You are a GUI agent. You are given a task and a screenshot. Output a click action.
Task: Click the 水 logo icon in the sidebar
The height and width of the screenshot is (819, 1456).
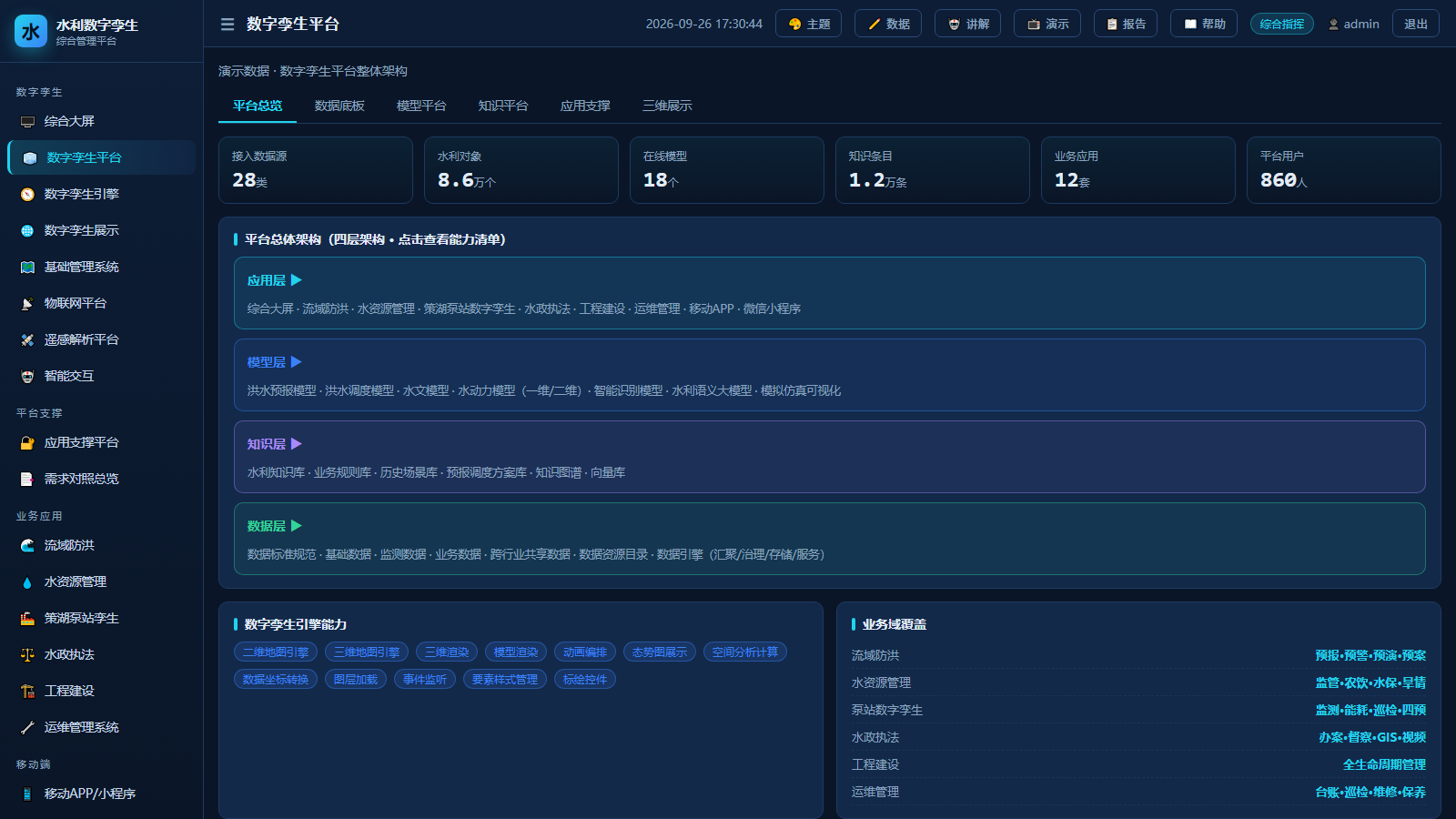[x=31, y=31]
